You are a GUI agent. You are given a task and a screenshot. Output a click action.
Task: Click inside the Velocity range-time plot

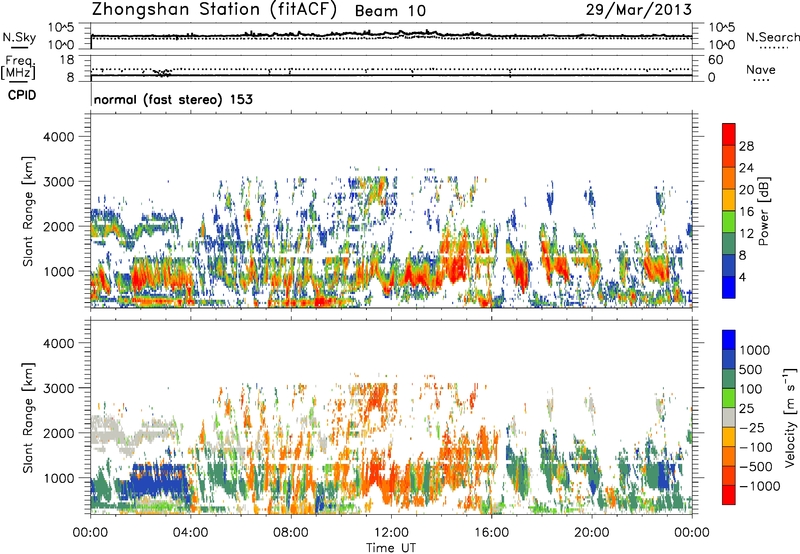click(391, 417)
